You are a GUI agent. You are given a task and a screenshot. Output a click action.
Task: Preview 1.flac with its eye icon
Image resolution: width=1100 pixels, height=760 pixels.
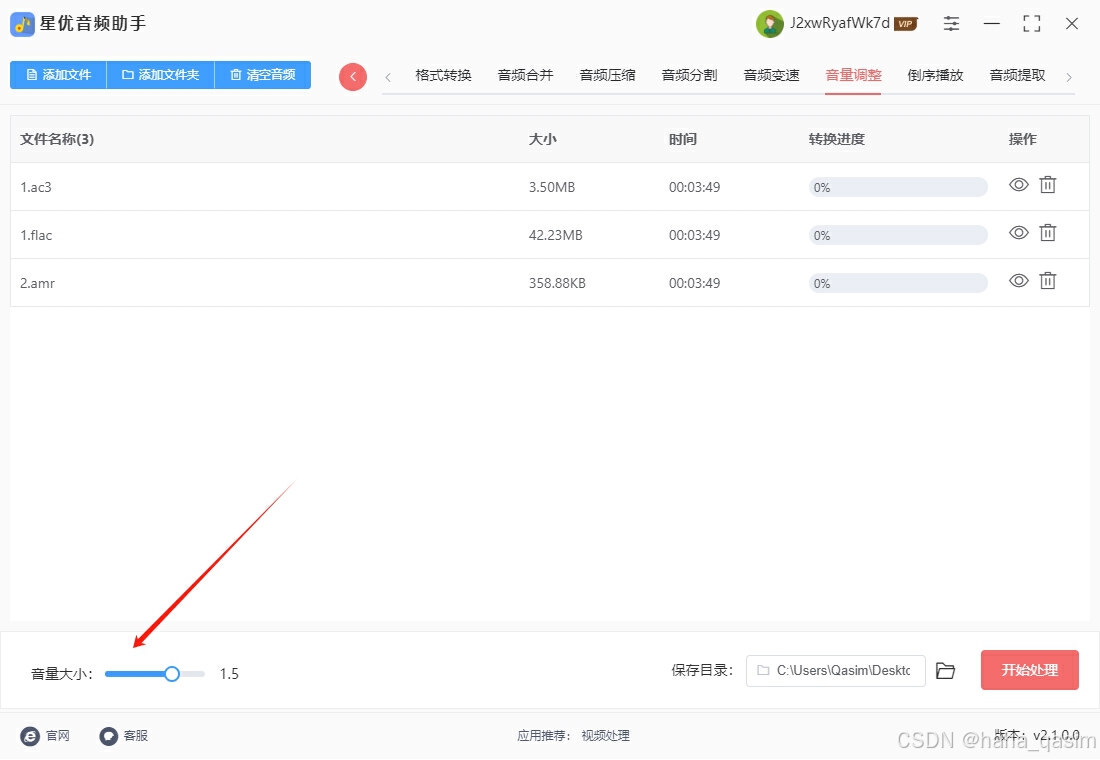click(1019, 232)
